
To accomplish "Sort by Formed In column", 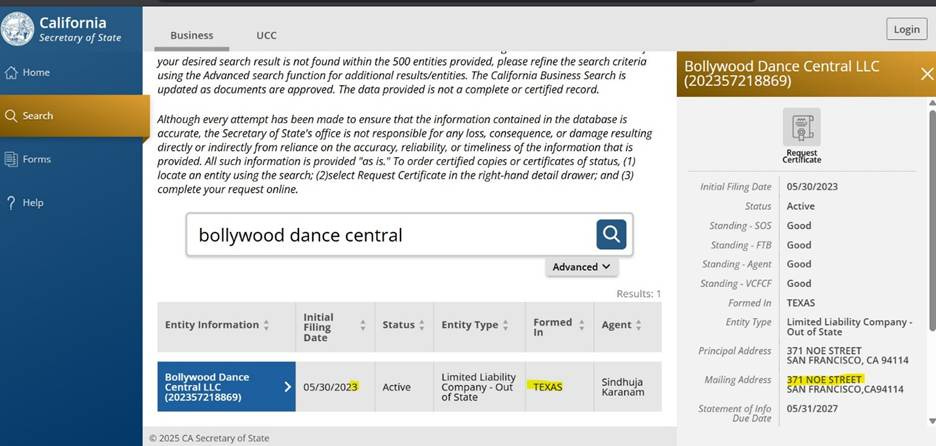I will tap(581, 325).
